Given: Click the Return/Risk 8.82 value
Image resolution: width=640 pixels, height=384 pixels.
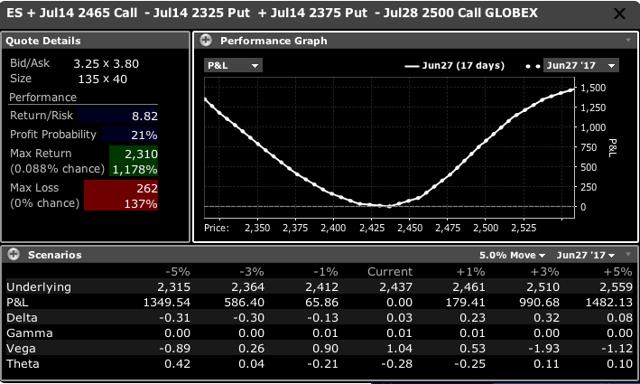Looking at the screenshot, I should pos(144,116).
